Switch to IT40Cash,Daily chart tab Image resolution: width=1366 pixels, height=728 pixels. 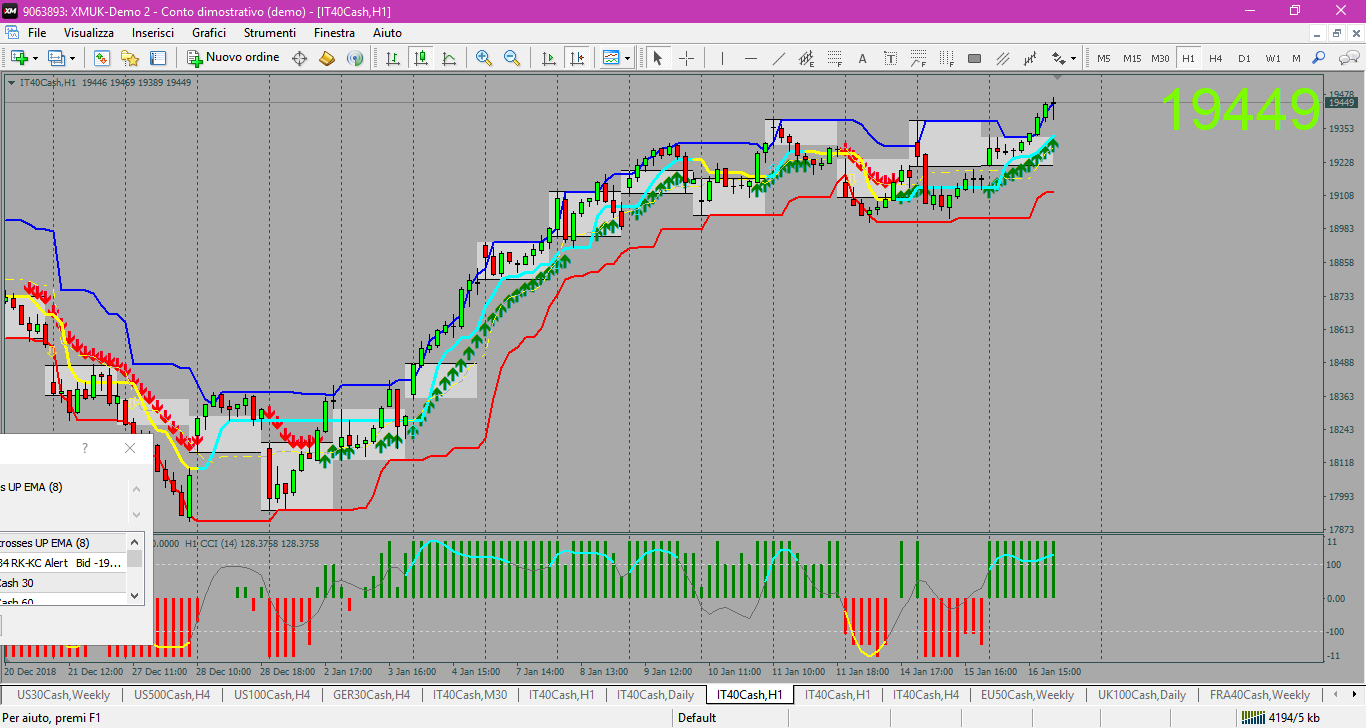coord(656,695)
